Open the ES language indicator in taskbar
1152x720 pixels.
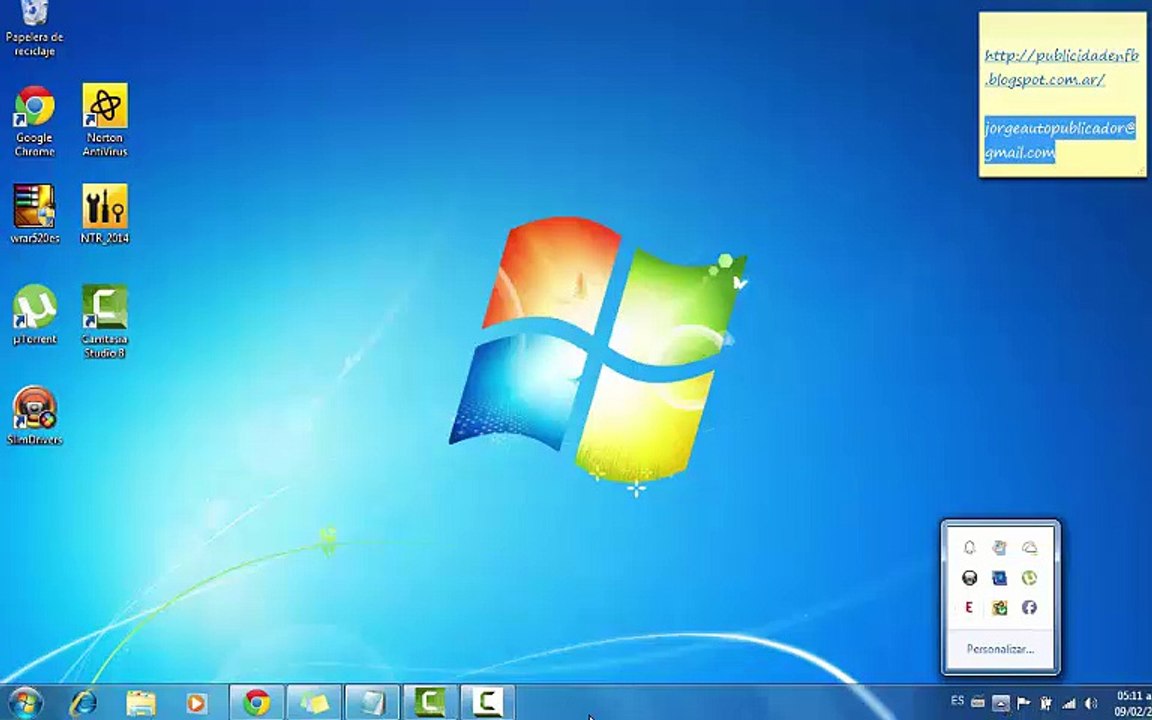(x=957, y=702)
